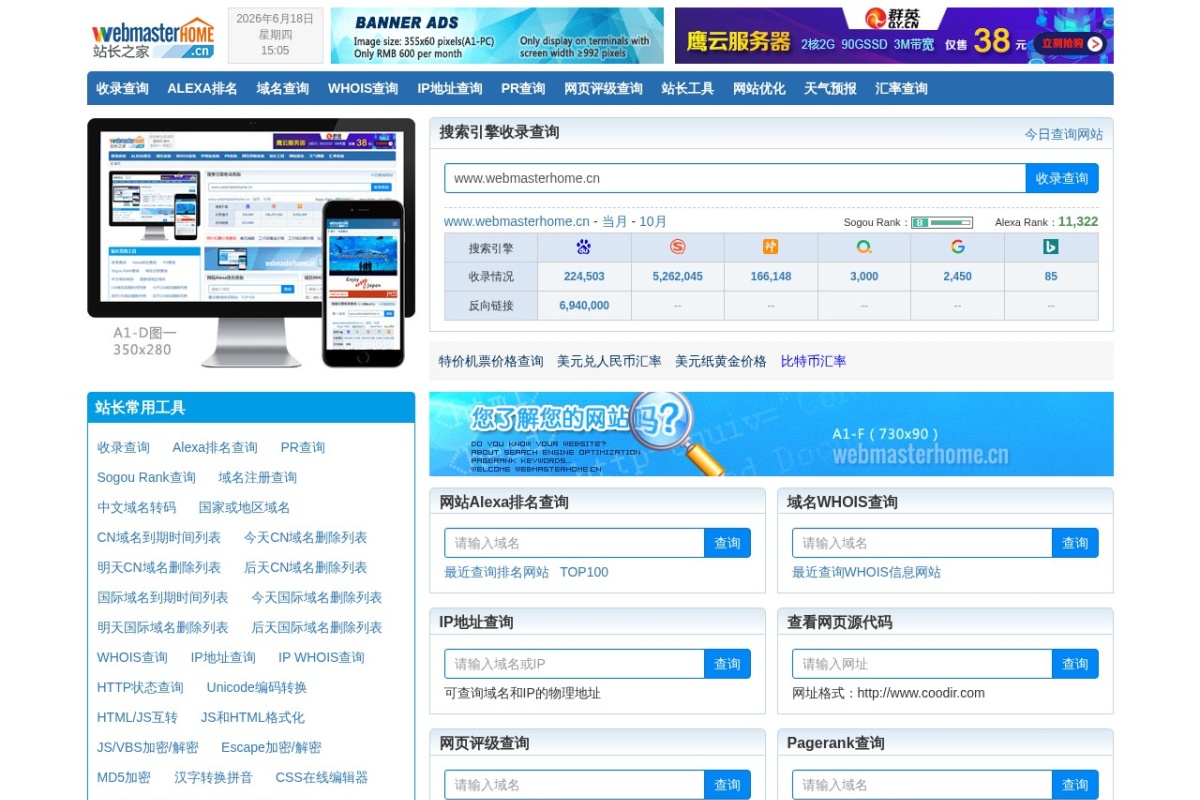Open the WHOIS查询 navigation menu item
The width and height of the screenshot is (1200, 800).
[x=363, y=88]
